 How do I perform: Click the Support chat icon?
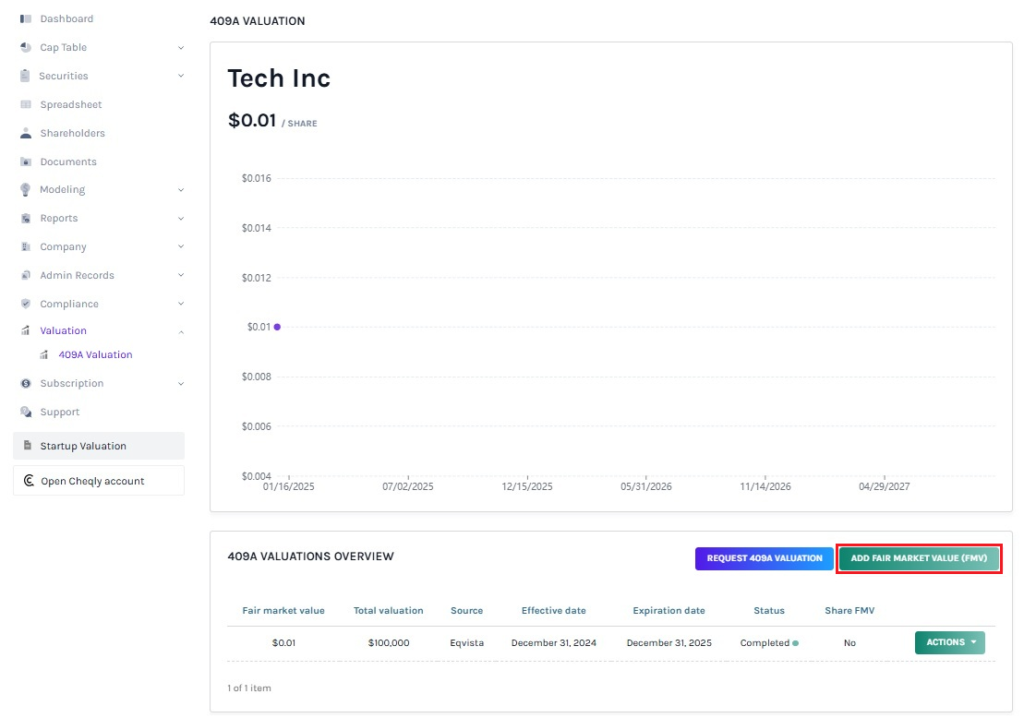coord(26,412)
